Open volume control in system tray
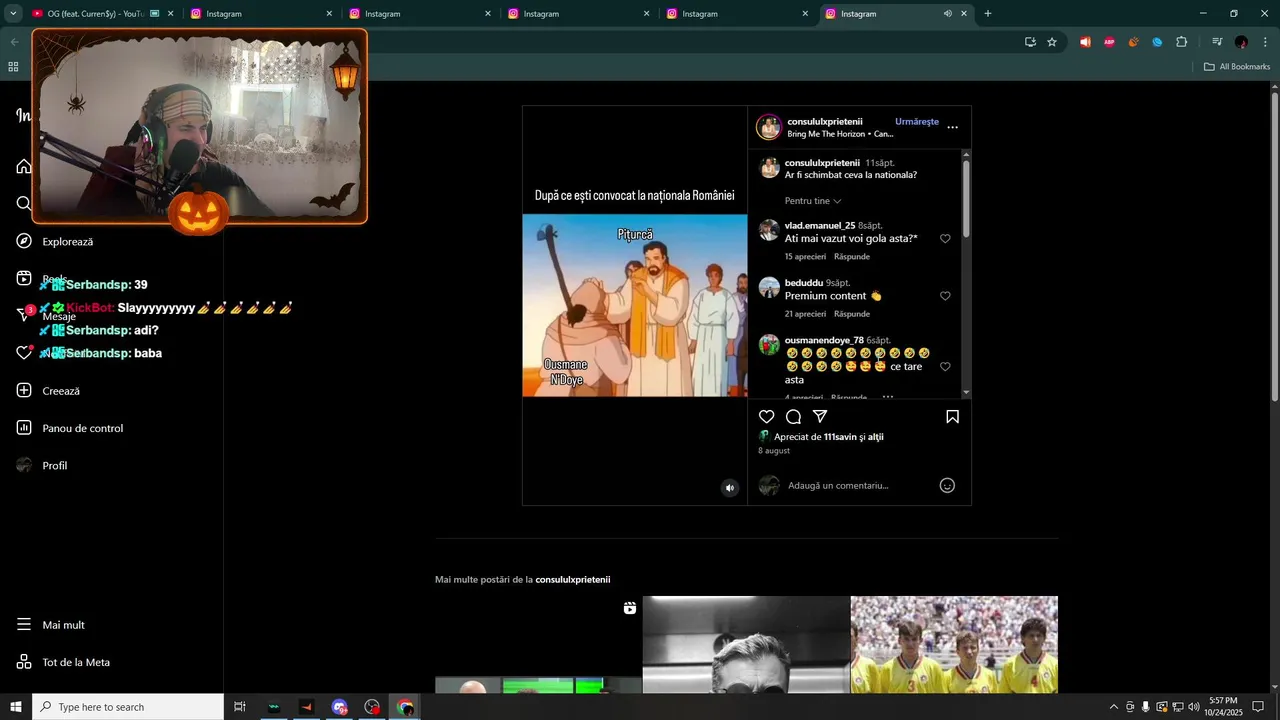The height and width of the screenshot is (720, 1280). (x=1194, y=707)
